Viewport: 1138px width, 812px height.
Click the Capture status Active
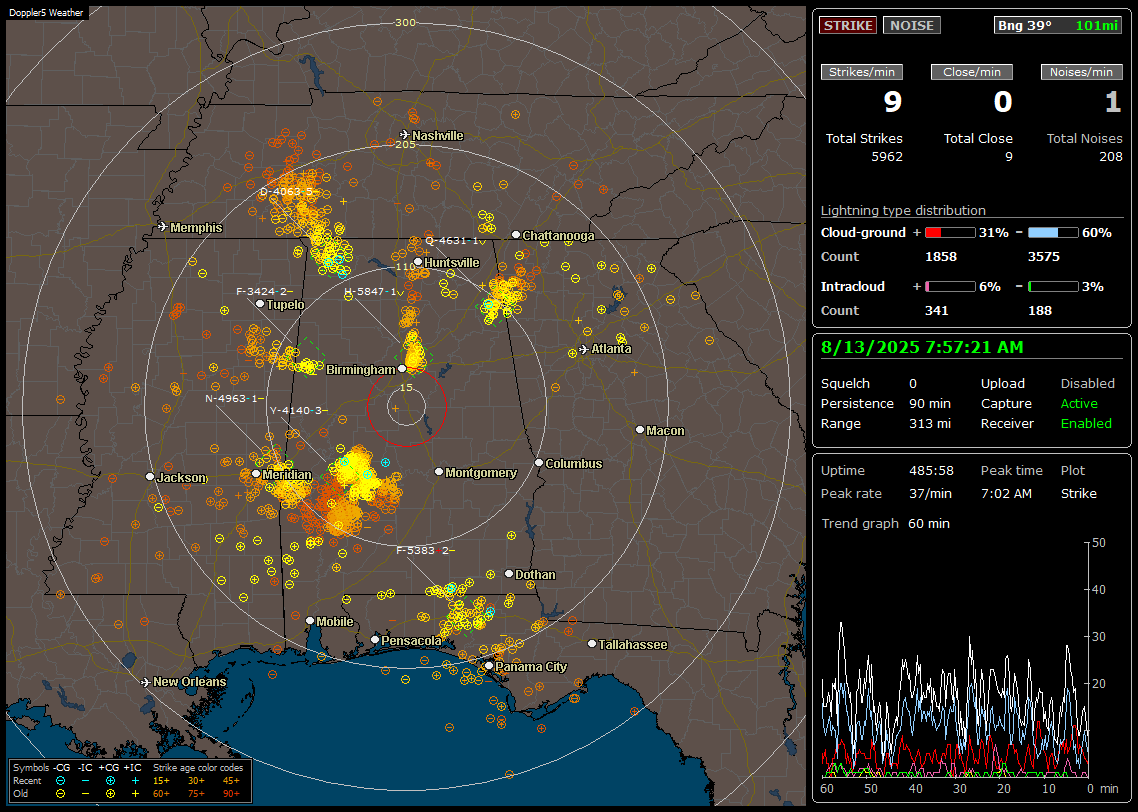[1078, 403]
